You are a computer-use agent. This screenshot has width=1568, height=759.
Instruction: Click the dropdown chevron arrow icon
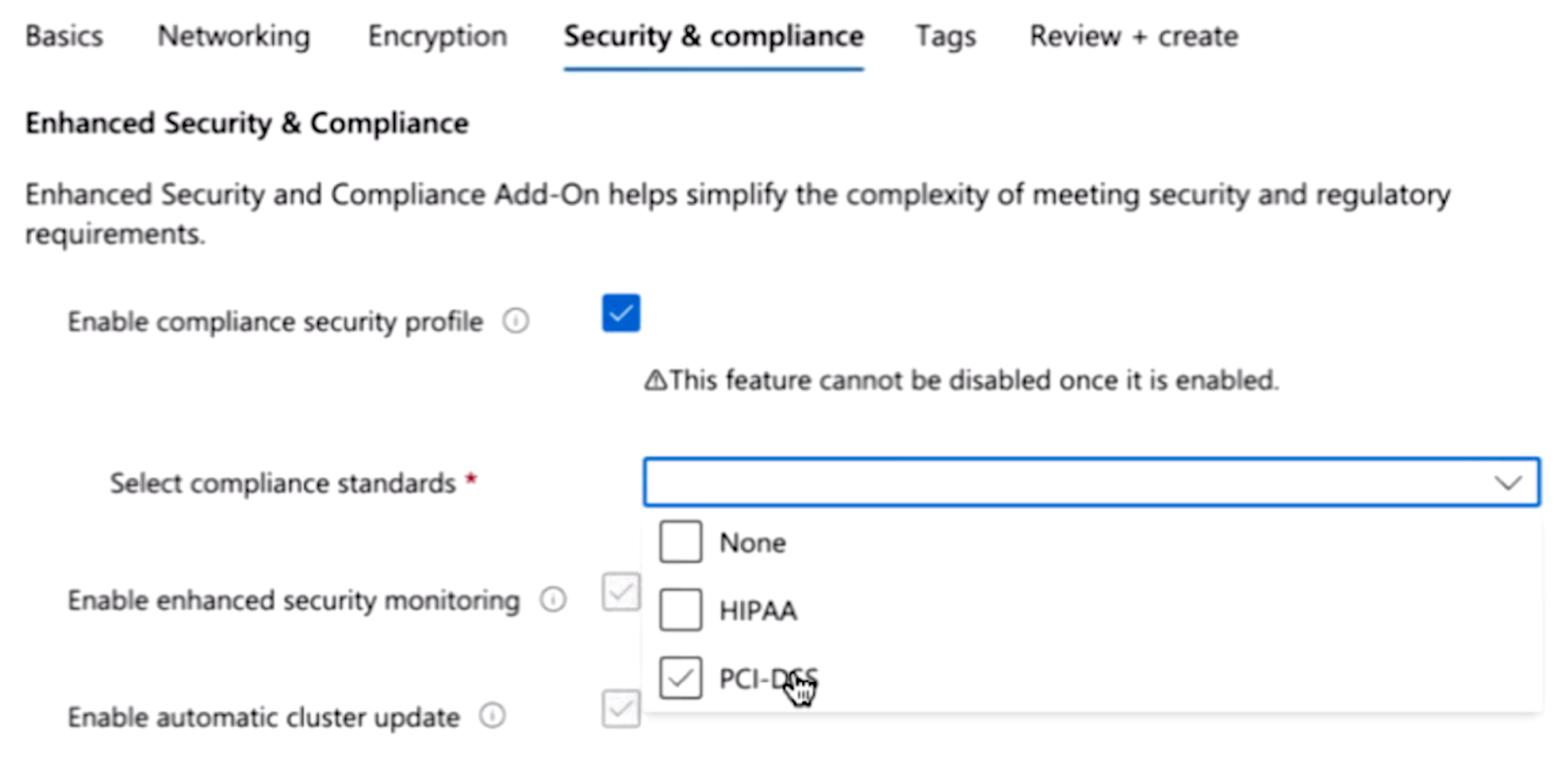coord(1510,482)
